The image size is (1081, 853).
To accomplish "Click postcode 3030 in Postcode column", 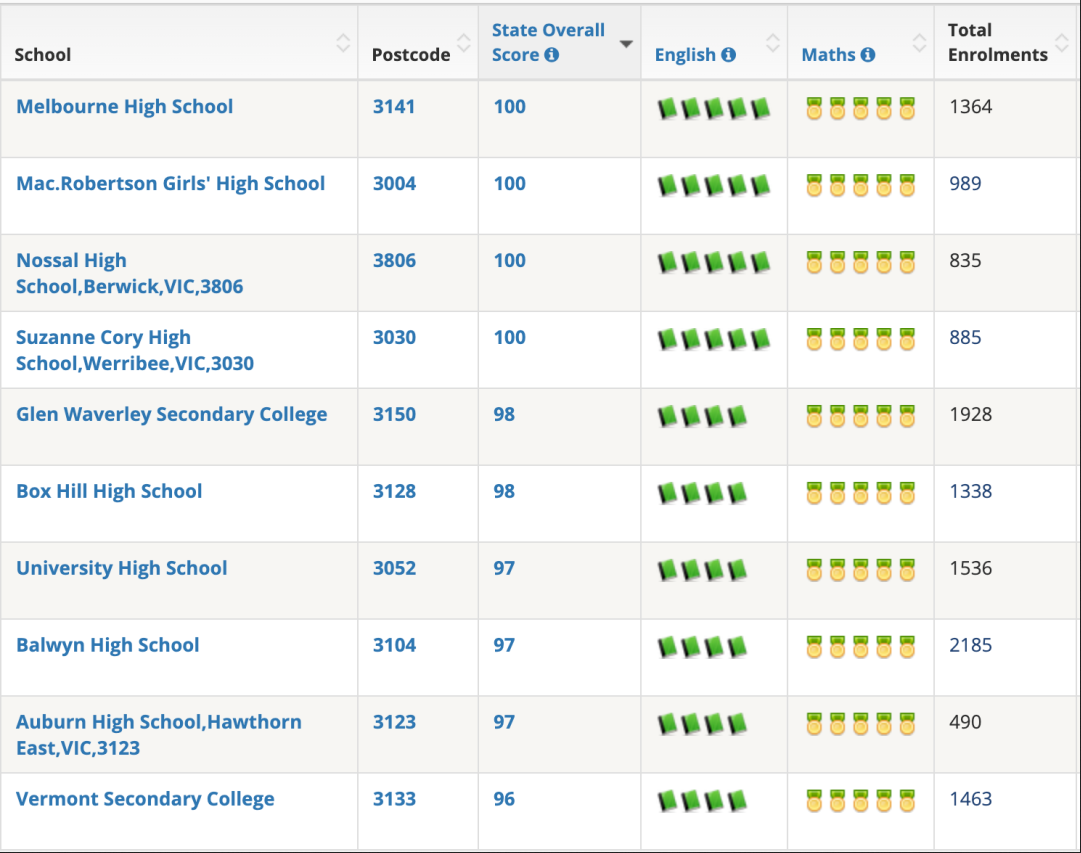I will pos(394,337).
